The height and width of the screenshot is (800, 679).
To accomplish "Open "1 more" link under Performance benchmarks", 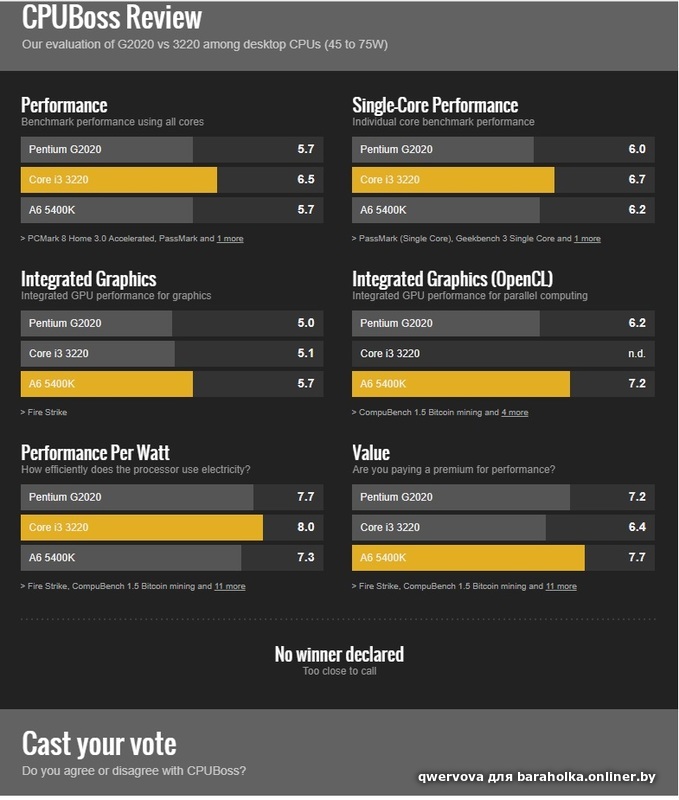I will click(230, 238).
